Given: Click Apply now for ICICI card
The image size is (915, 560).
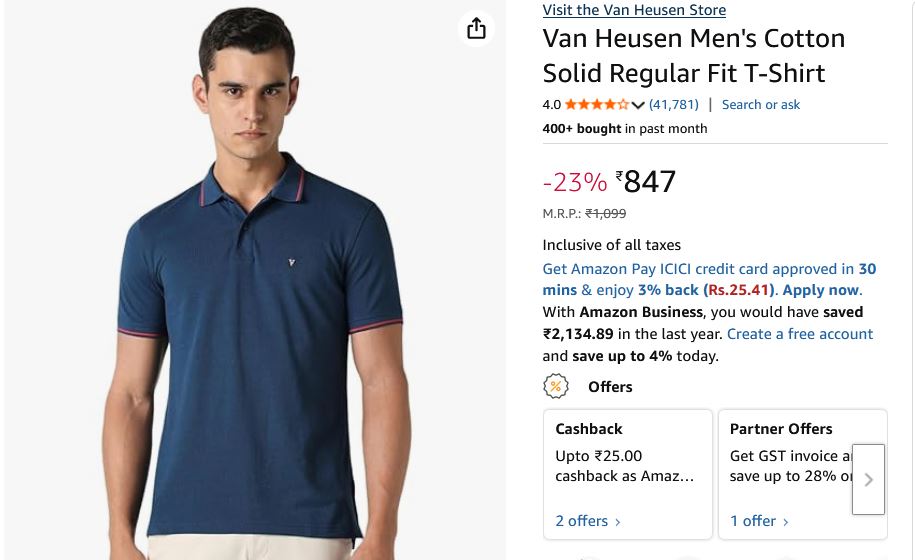Looking at the screenshot, I should pyautogui.click(x=821, y=290).
